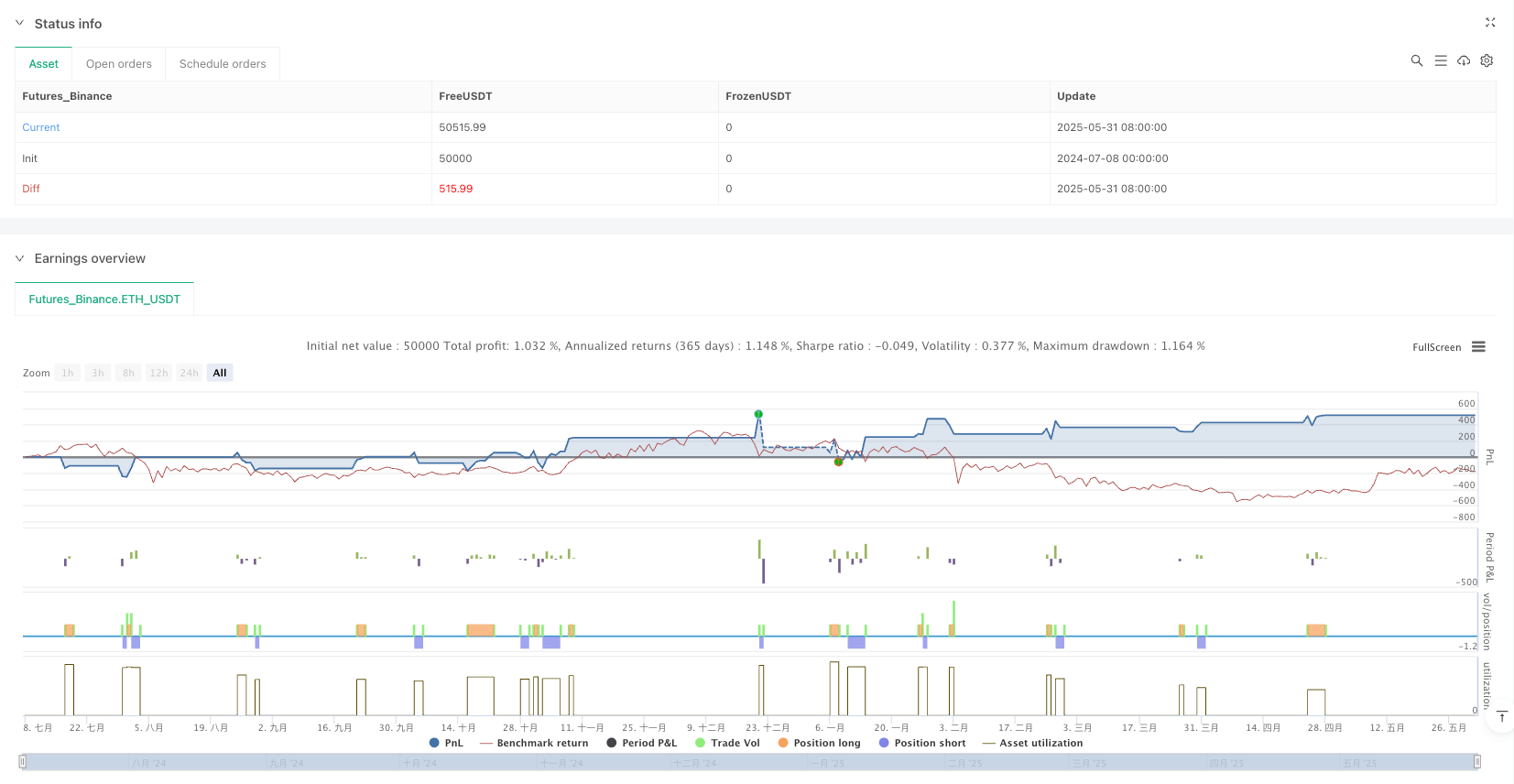The width and height of the screenshot is (1514, 784).
Task: Click the Current row link
Action: [x=41, y=127]
